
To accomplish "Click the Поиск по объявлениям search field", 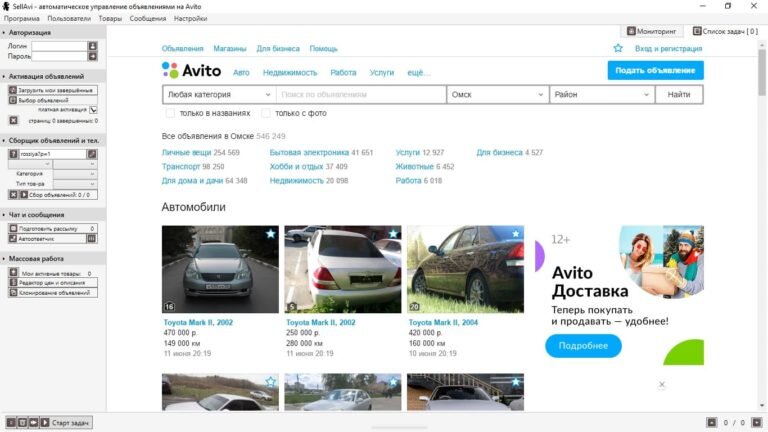I will tap(361, 95).
